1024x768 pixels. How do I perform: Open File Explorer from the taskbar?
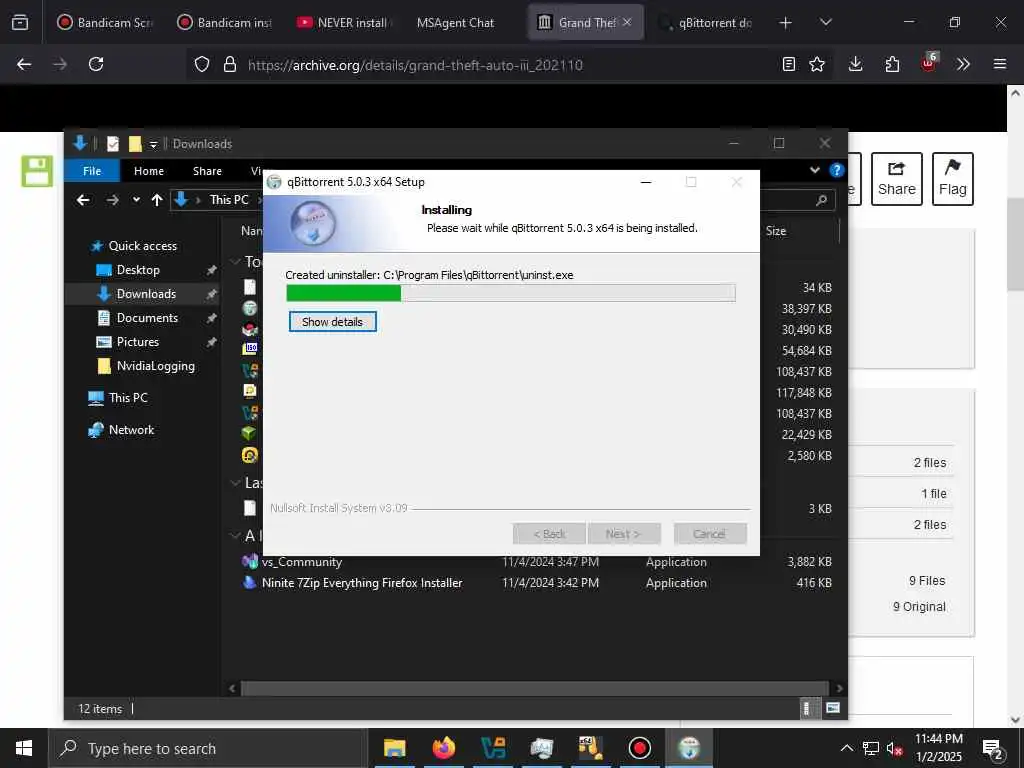(394, 748)
